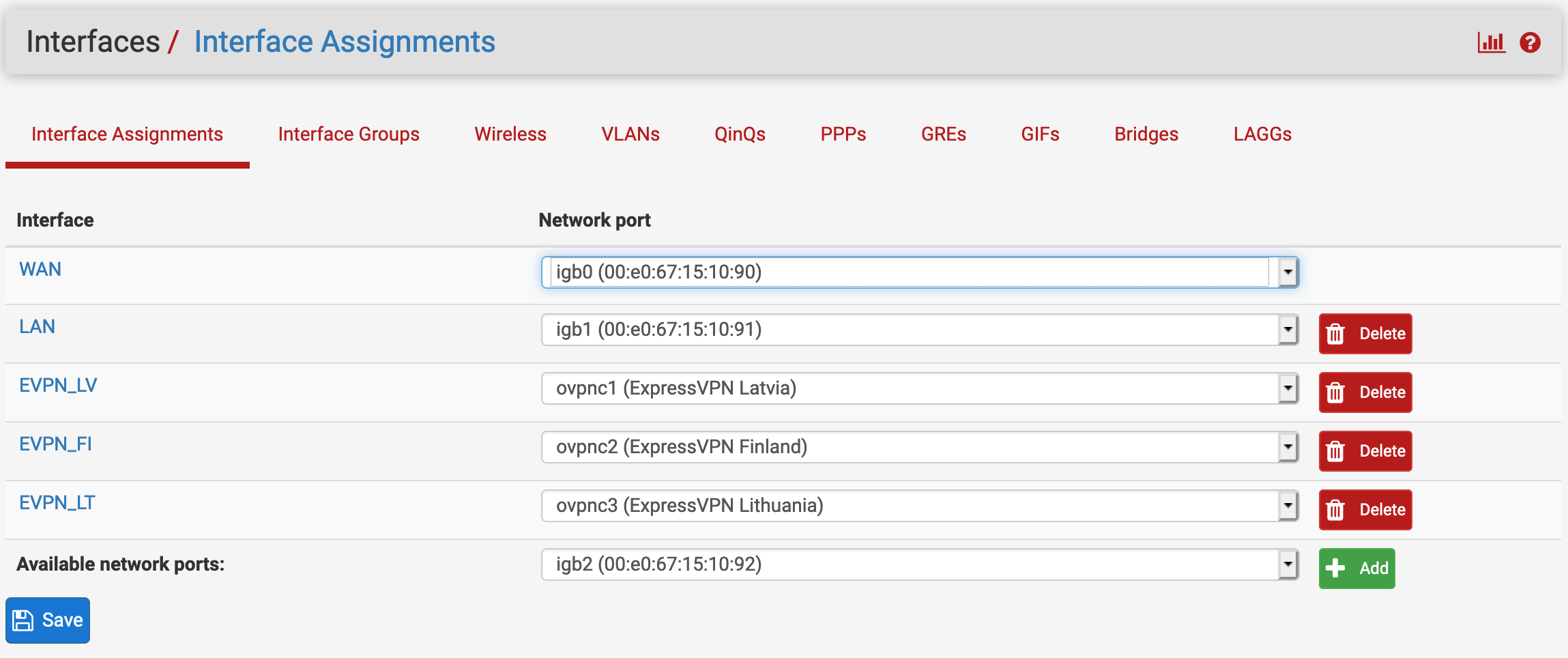Add igb2 as a new interface
Image resolution: width=1568 pixels, height=658 pixels.
(x=1356, y=568)
